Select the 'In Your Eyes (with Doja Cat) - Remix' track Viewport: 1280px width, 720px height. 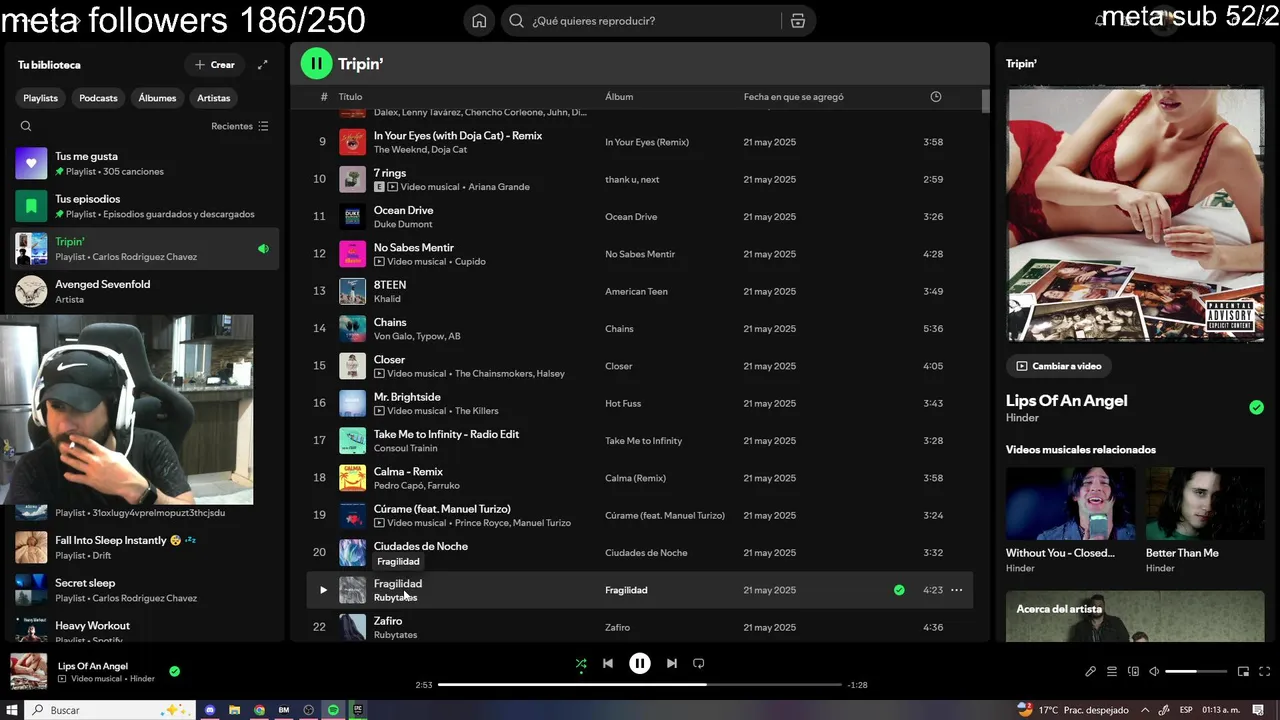pos(640,142)
